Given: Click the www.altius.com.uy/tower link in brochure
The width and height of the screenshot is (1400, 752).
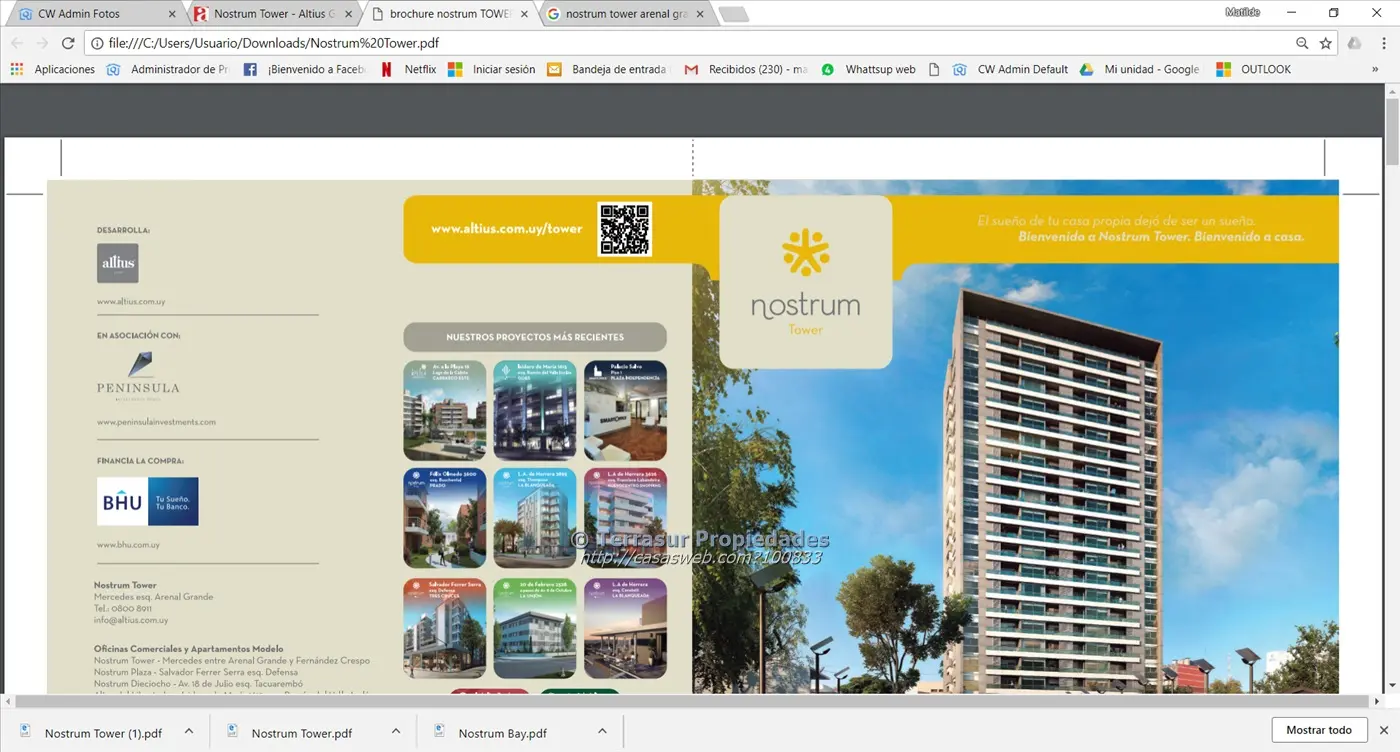Looking at the screenshot, I should coord(506,229).
